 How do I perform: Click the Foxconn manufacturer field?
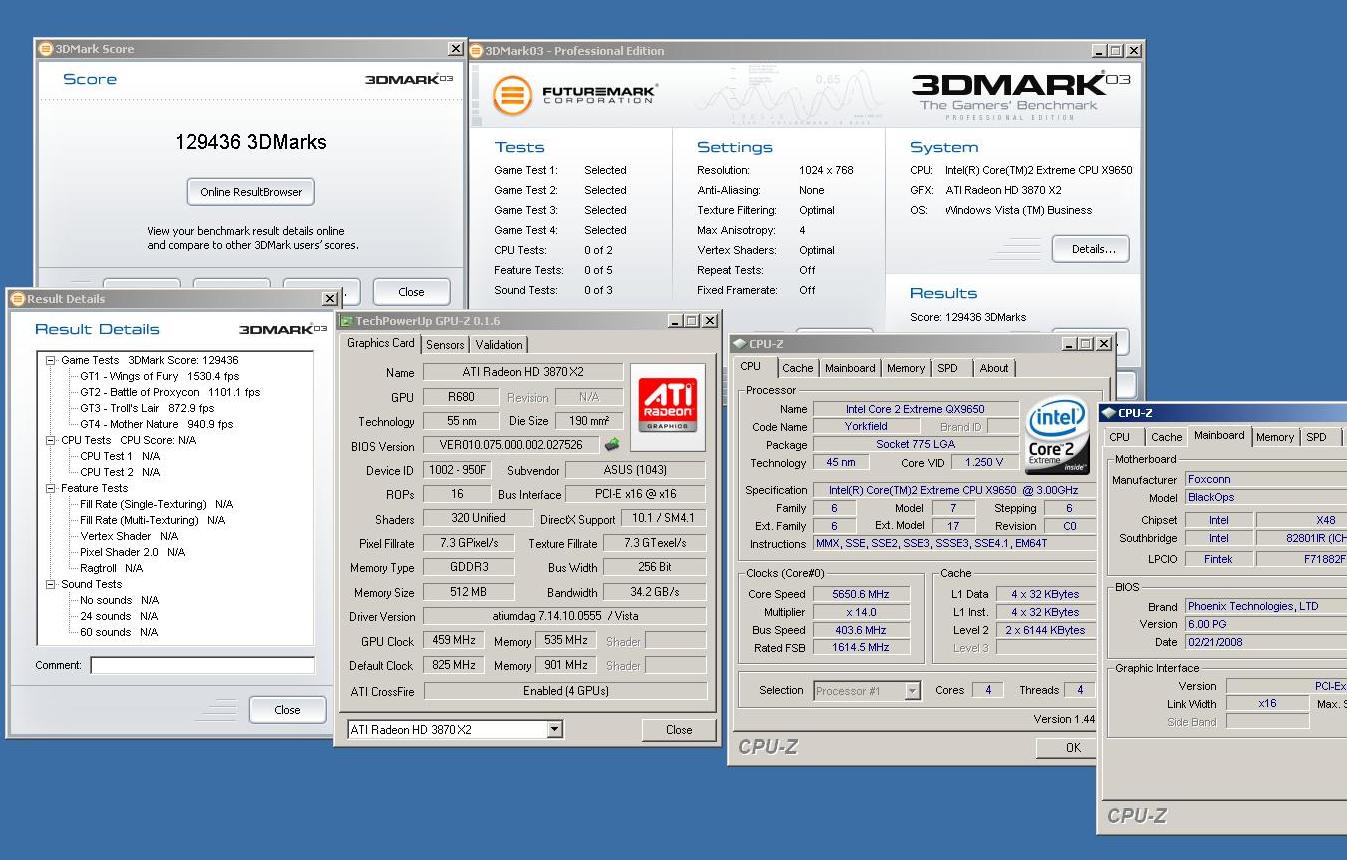pos(1266,479)
